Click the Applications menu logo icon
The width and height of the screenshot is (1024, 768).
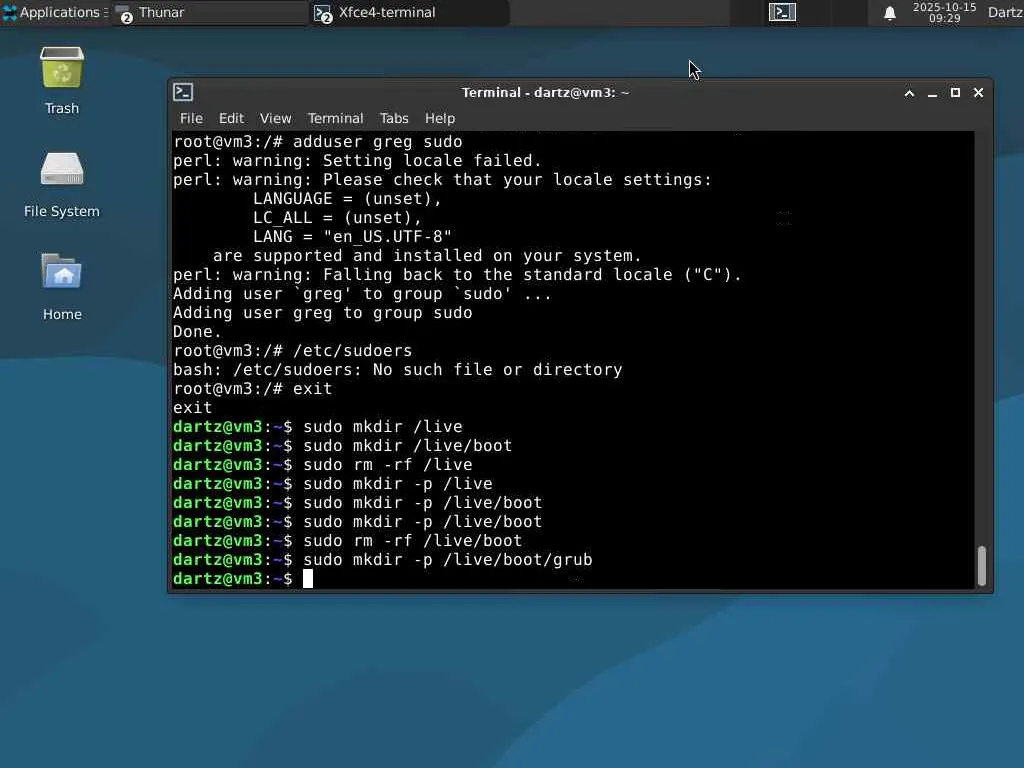[x=10, y=12]
